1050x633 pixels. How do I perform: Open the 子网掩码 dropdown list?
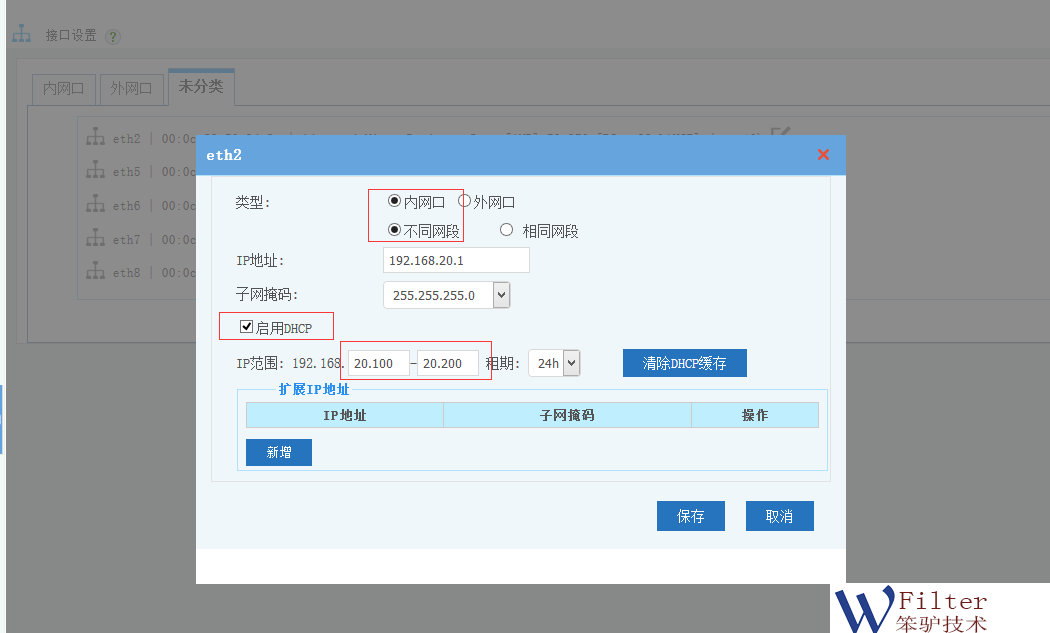click(x=501, y=295)
